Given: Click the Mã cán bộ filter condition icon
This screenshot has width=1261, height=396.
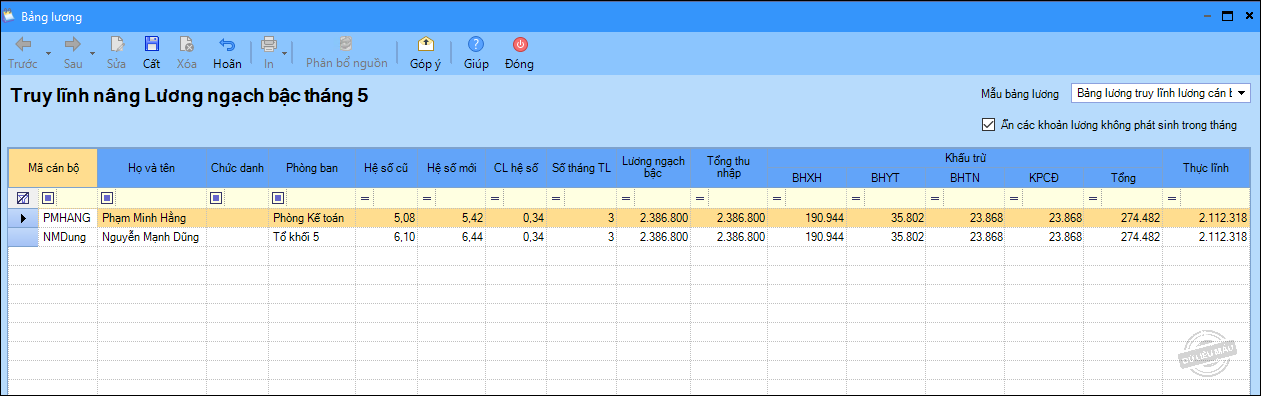Looking at the screenshot, I should pyautogui.click(x=47, y=198).
